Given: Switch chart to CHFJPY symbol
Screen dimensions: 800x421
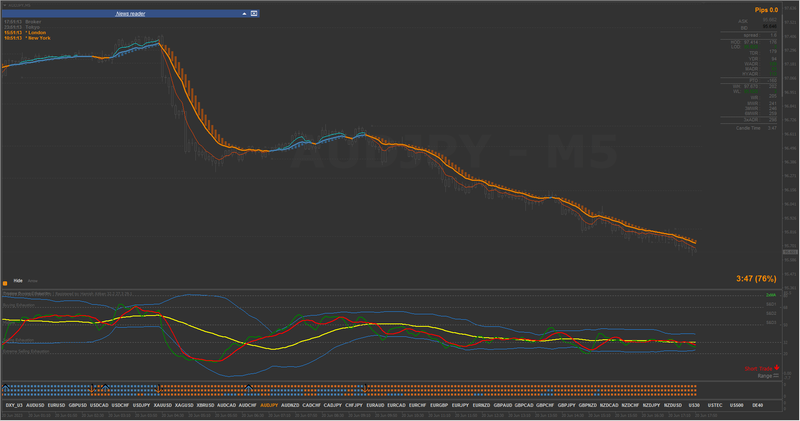Looking at the screenshot, I should [x=354, y=405].
